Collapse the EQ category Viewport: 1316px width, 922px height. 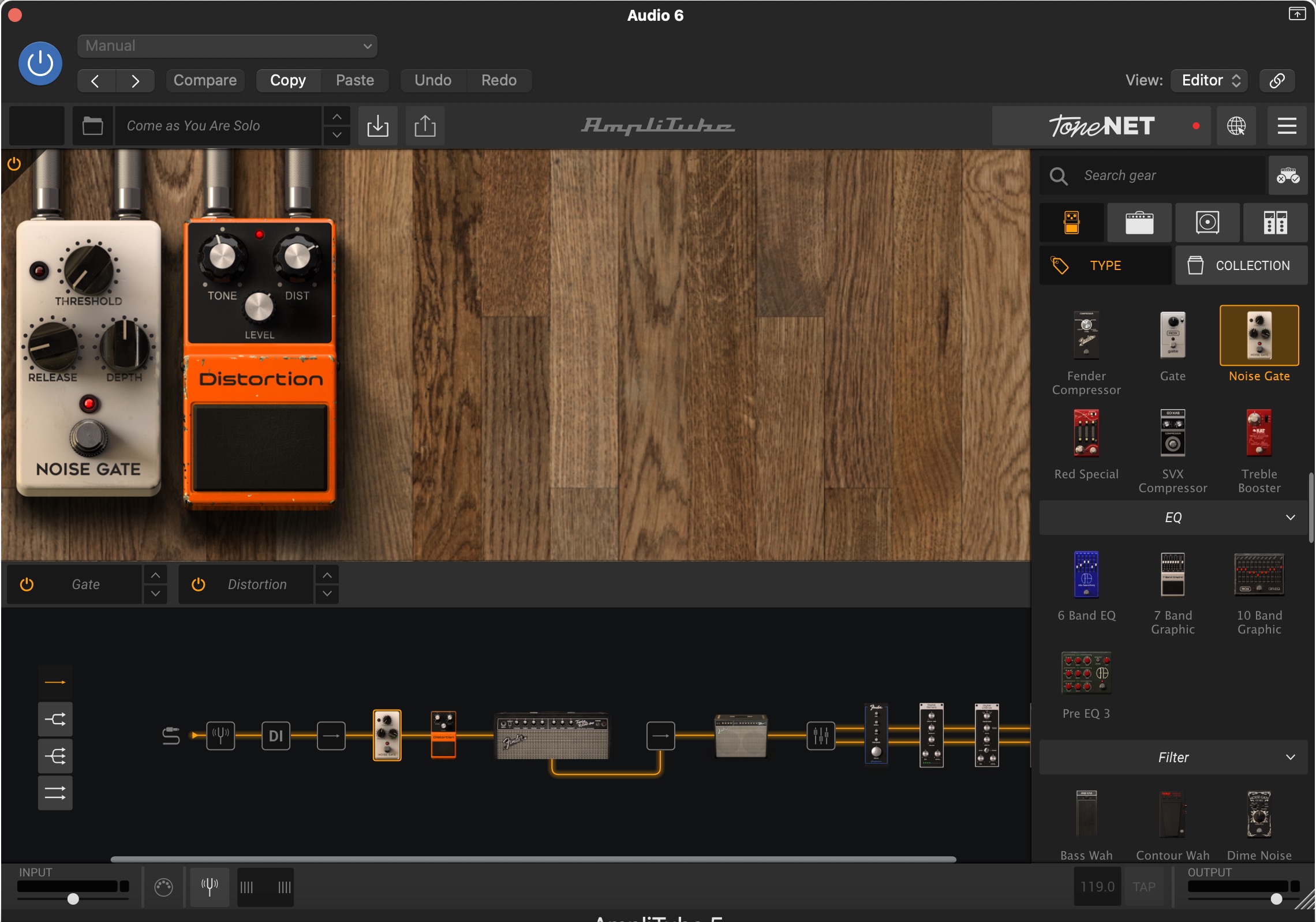(1173, 518)
